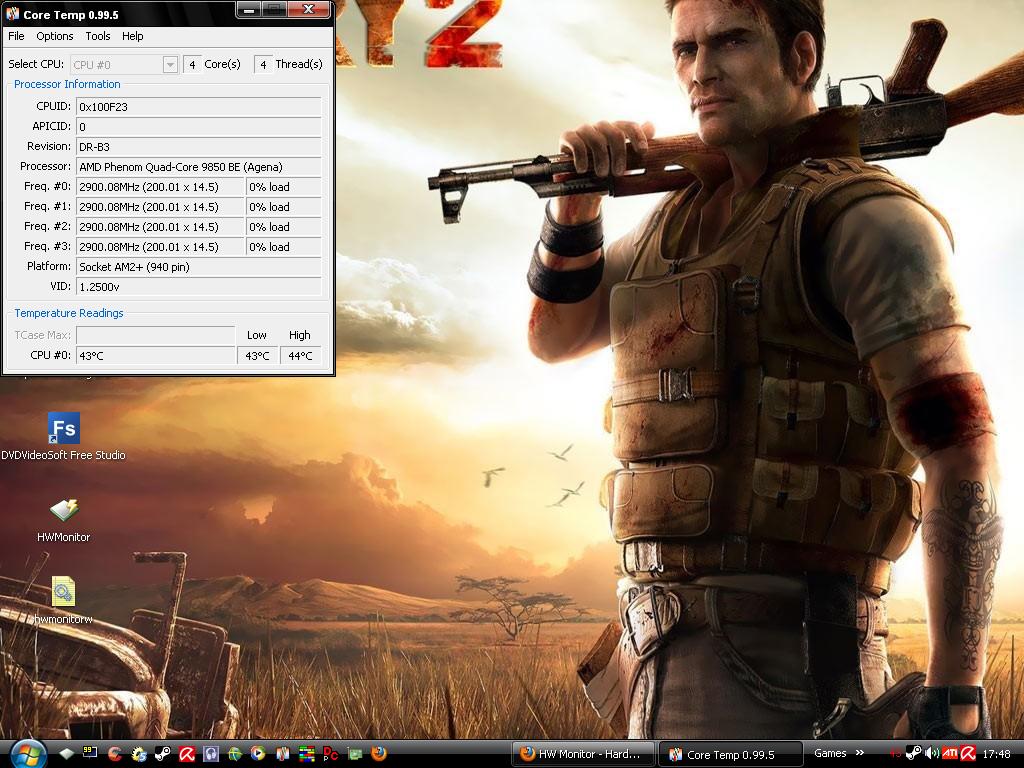Launch CCleaner from the quick launch bar
1024x768 pixels.
(x=114, y=754)
